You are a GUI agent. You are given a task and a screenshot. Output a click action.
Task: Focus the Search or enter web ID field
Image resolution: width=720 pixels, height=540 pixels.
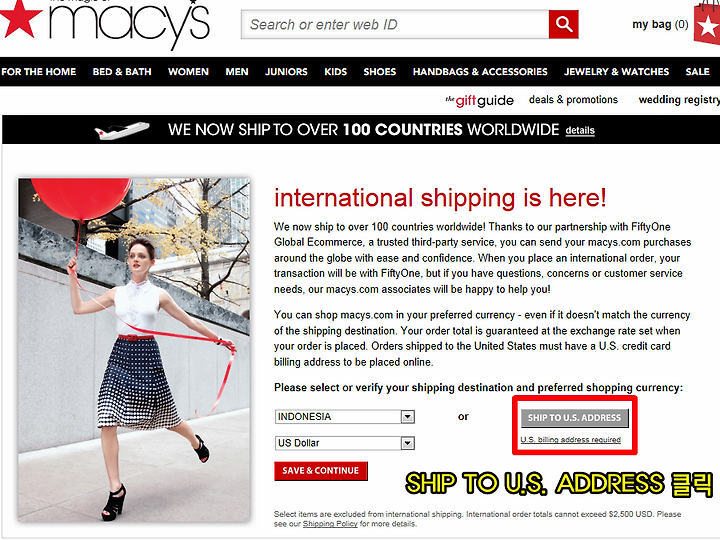tap(395, 24)
